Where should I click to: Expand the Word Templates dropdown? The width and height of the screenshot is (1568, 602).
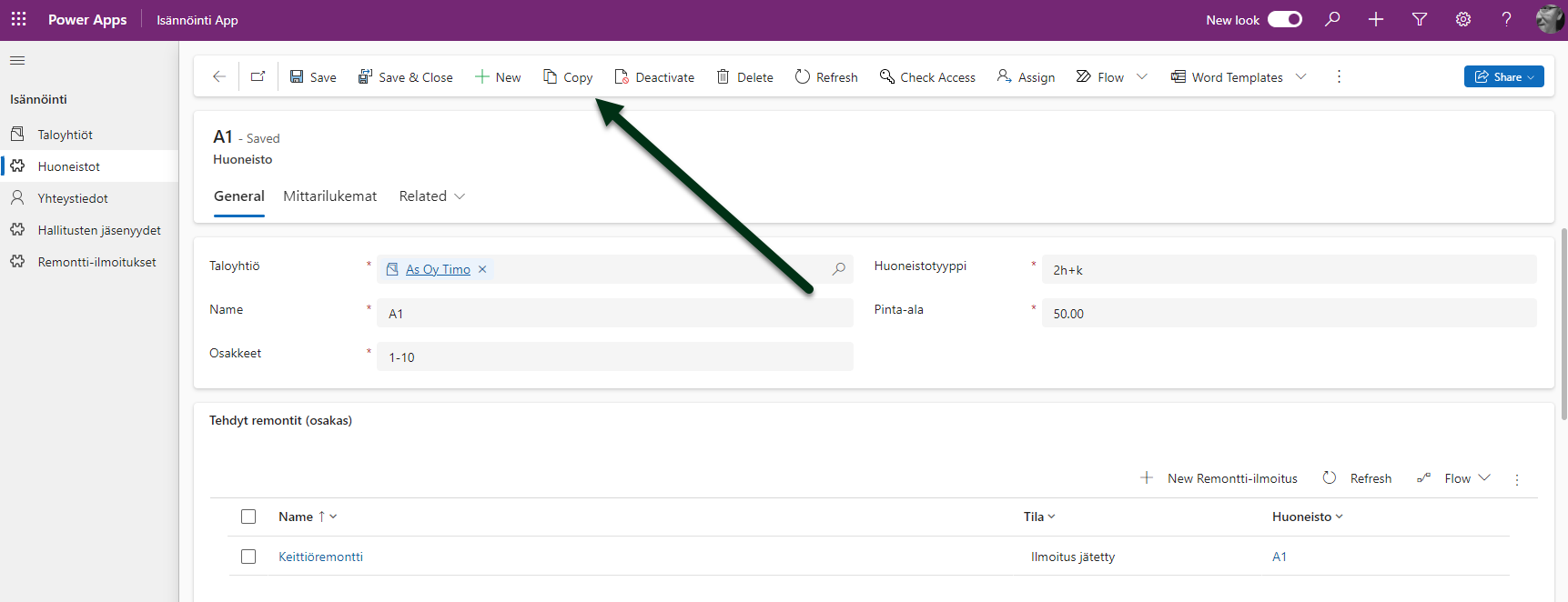pos(1300,77)
